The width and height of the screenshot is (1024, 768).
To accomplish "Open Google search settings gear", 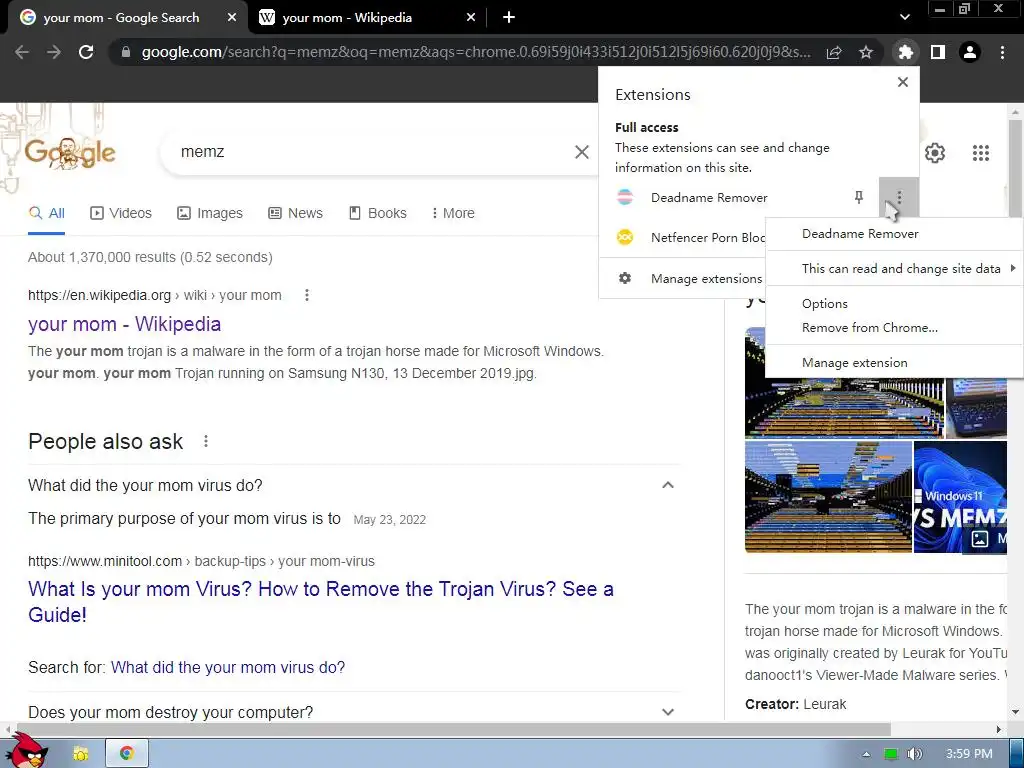I will coord(935,153).
